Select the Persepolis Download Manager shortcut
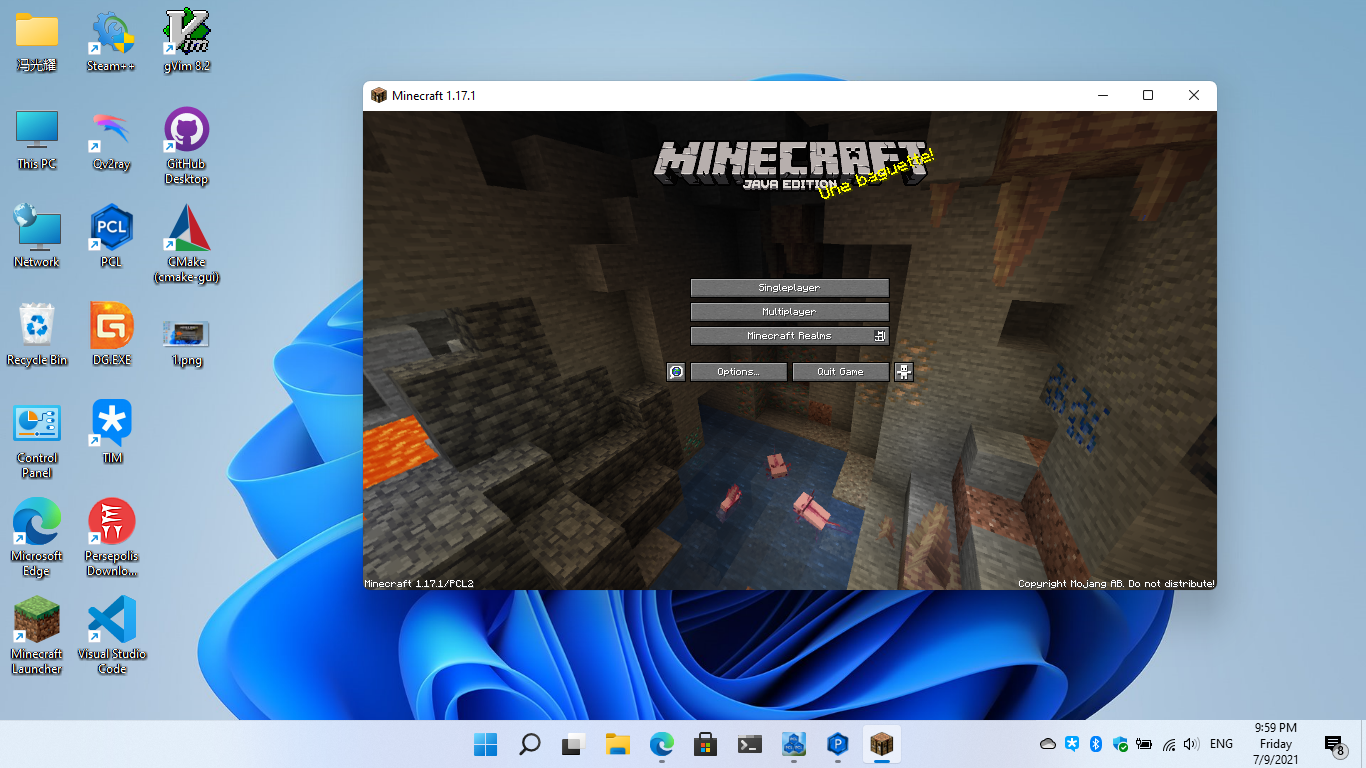Viewport: 1366px width, 768px height. [x=111, y=539]
